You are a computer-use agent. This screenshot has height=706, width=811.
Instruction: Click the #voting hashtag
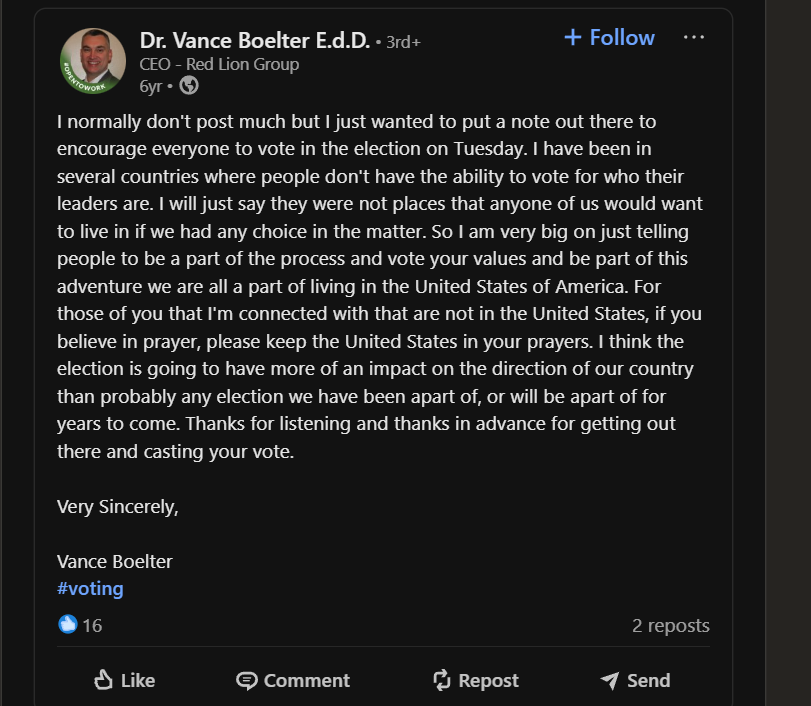[x=90, y=588]
